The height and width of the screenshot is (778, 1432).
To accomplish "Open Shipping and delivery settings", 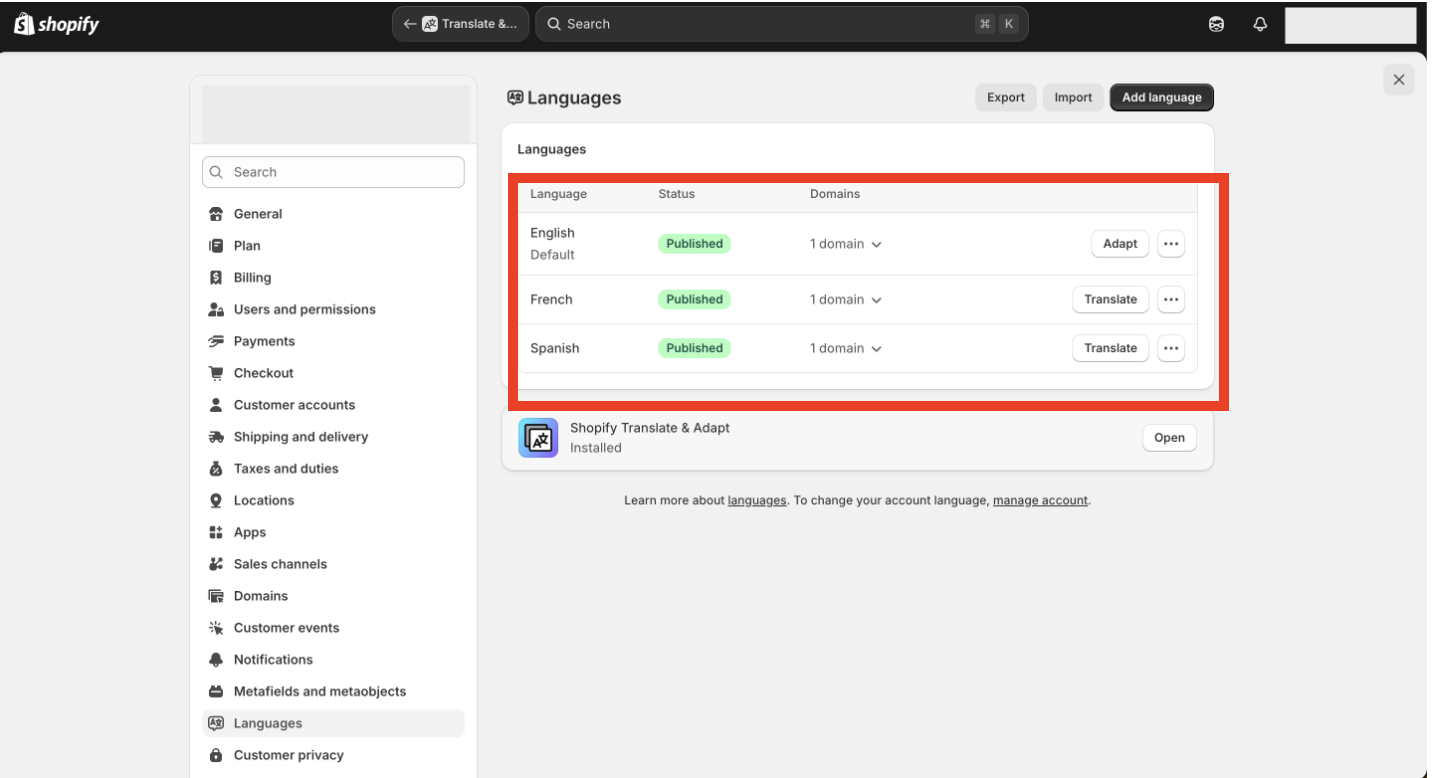I will [333, 437].
